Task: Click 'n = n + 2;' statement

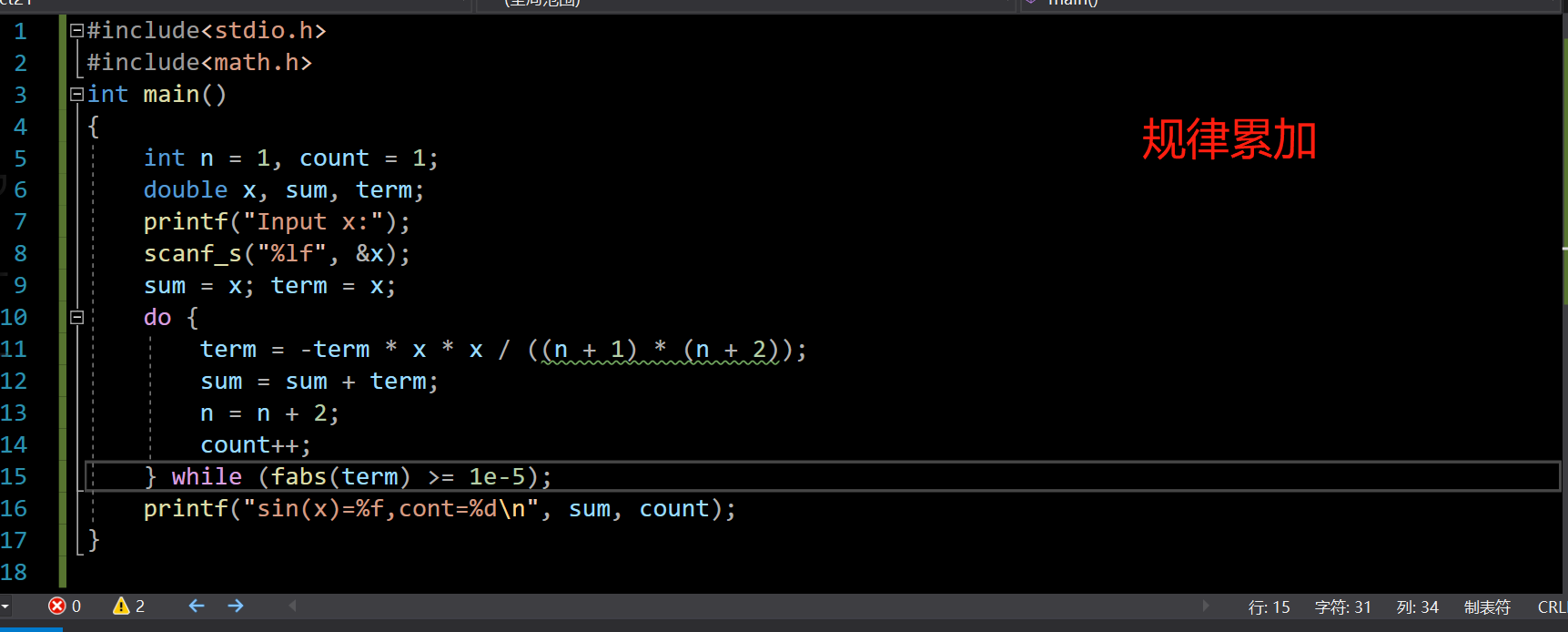Action: pyautogui.click(x=270, y=413)
